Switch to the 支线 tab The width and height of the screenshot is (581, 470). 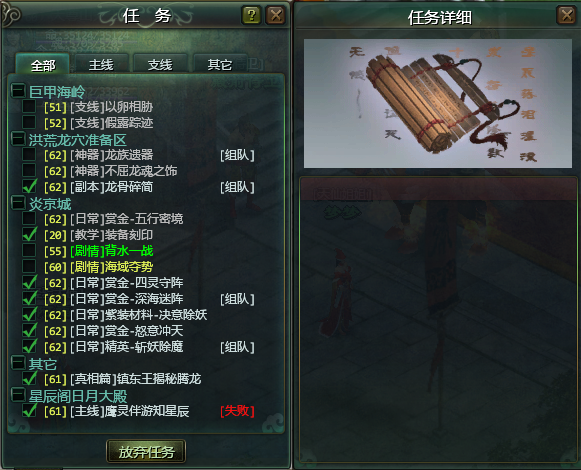tap(160, 64)
